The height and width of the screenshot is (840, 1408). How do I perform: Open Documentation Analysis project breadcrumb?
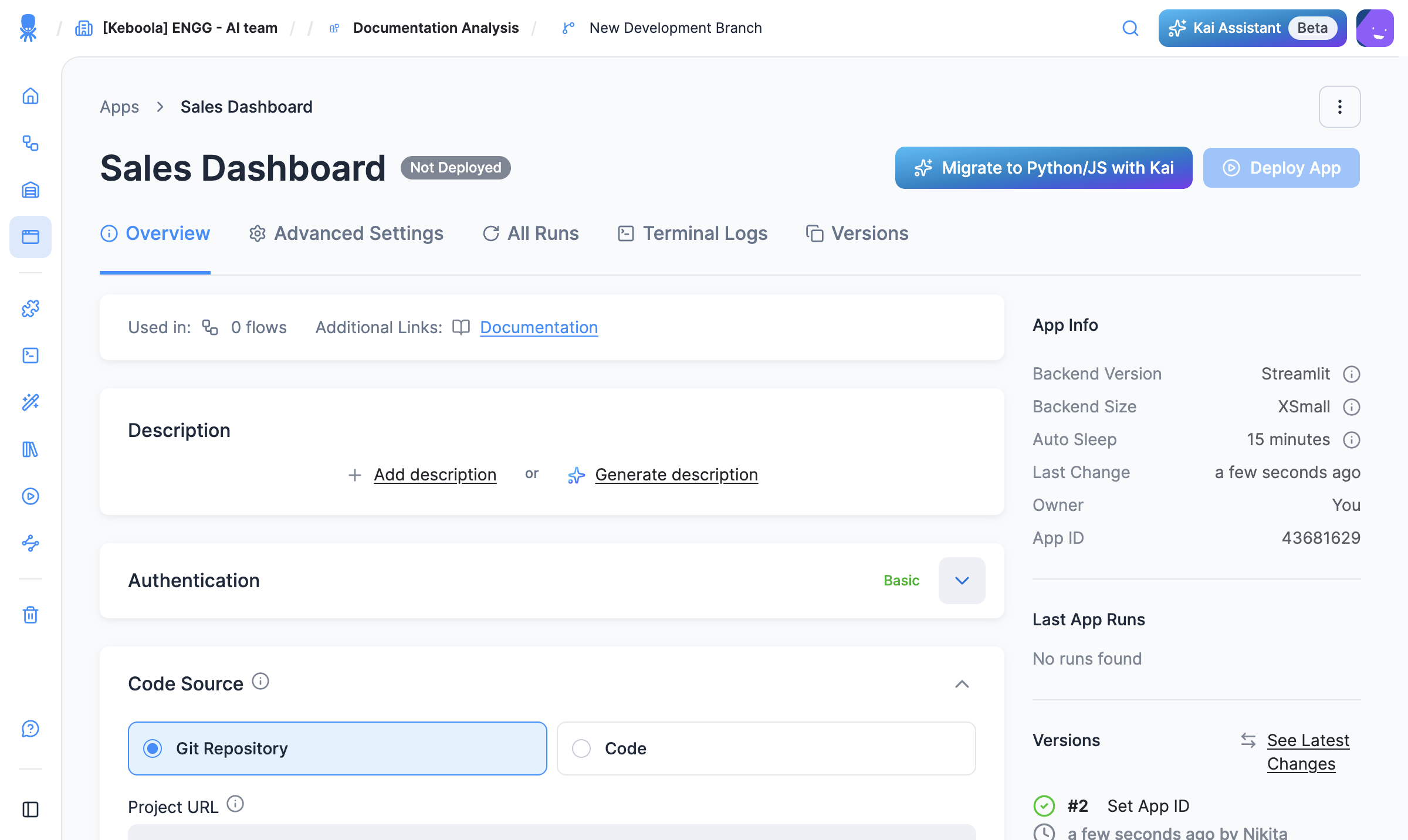coord(436,28)
